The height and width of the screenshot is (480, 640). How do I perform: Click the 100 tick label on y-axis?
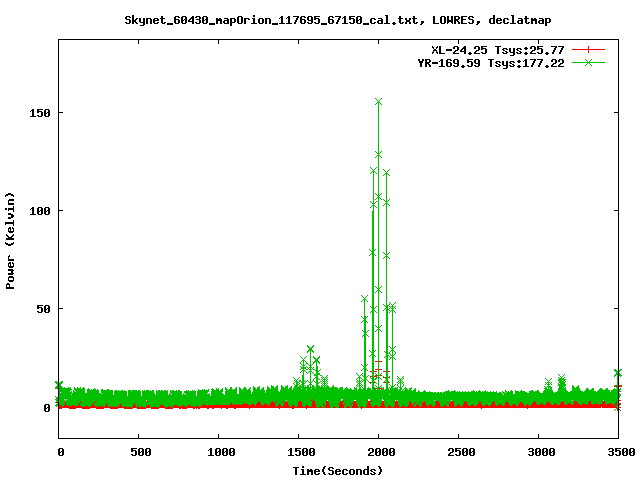pyautogui.click(x=40, y=211)
